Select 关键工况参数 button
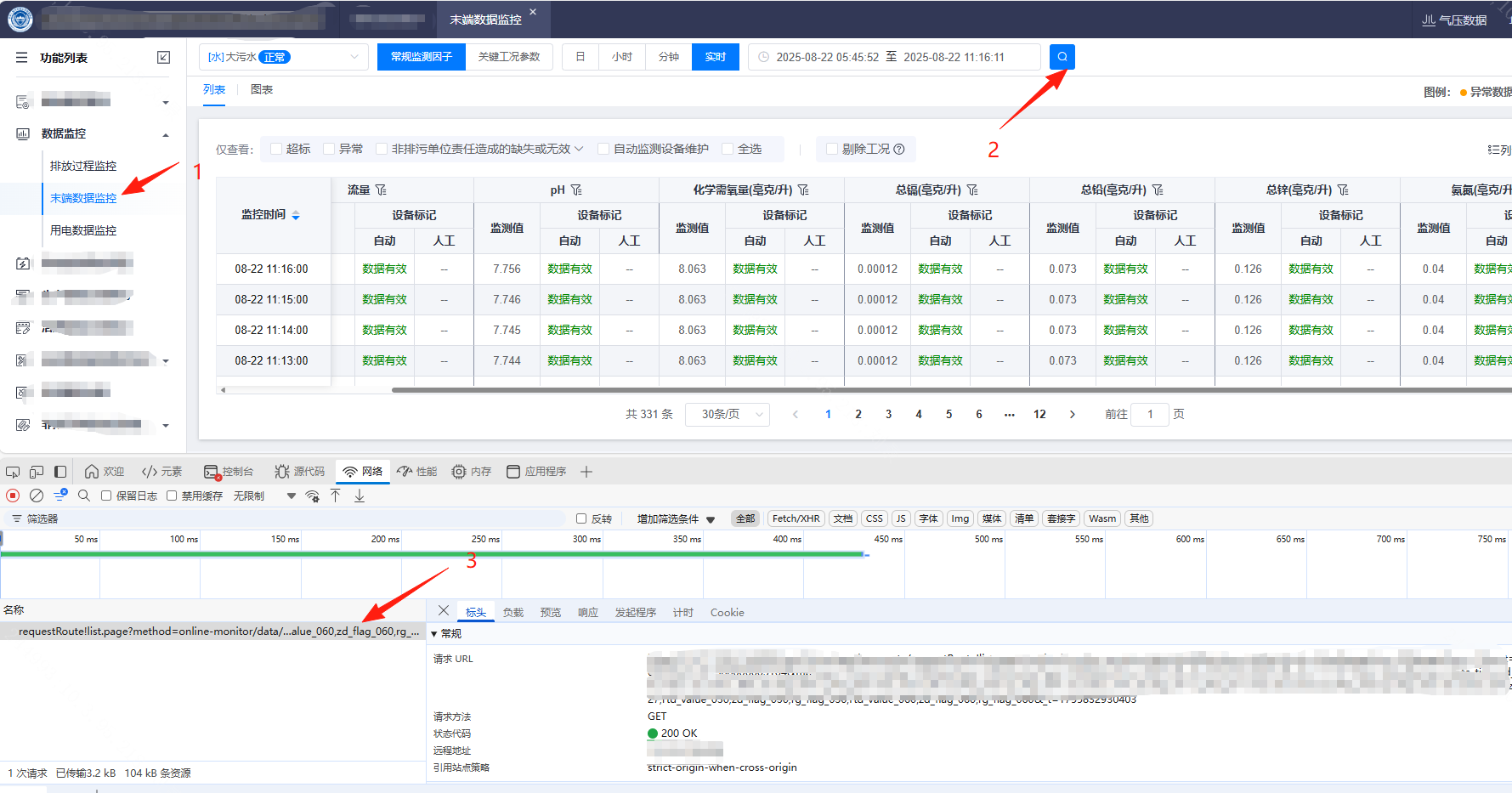 tap(509, 57)
